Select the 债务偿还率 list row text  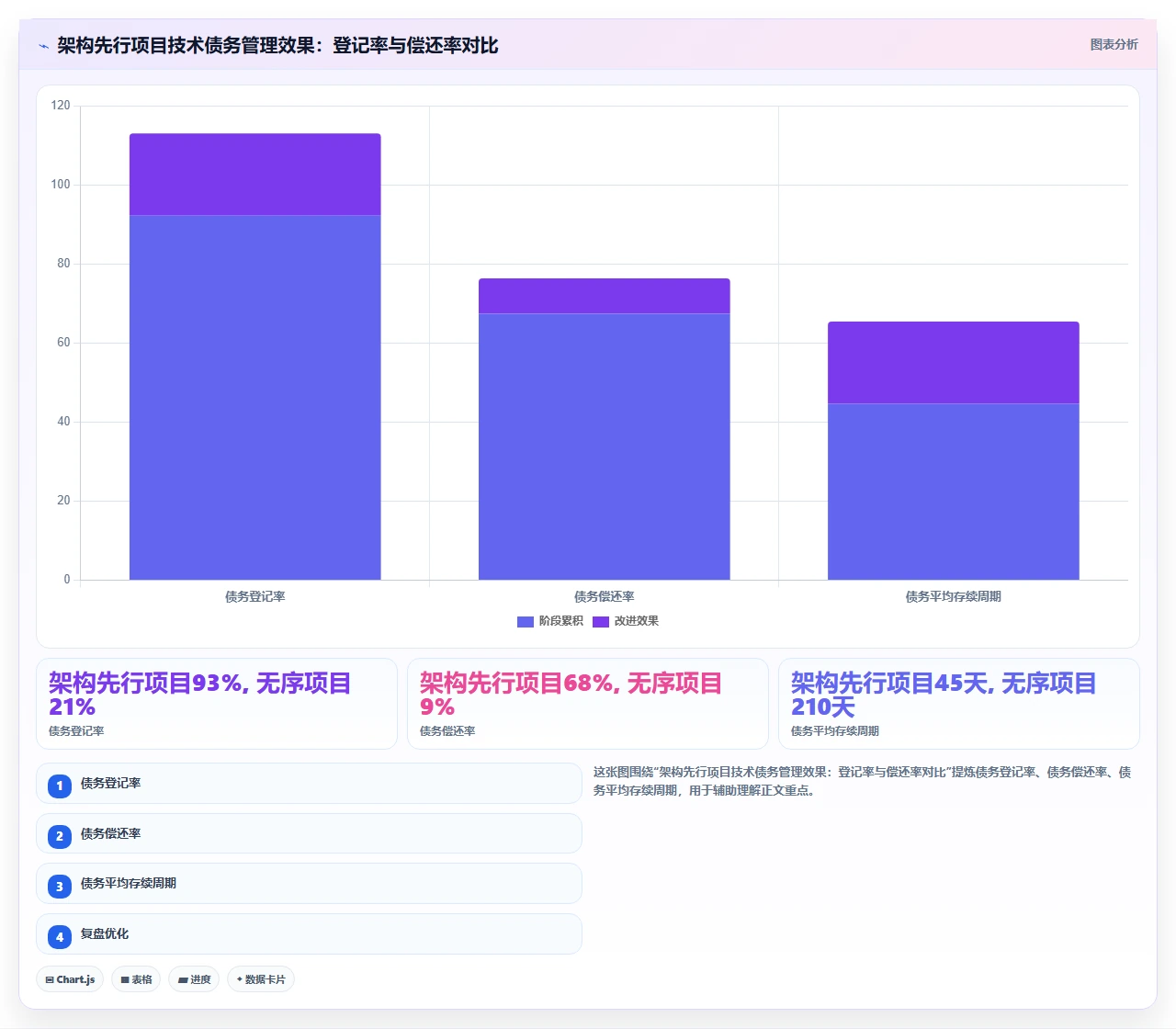[x=110, y=834]
